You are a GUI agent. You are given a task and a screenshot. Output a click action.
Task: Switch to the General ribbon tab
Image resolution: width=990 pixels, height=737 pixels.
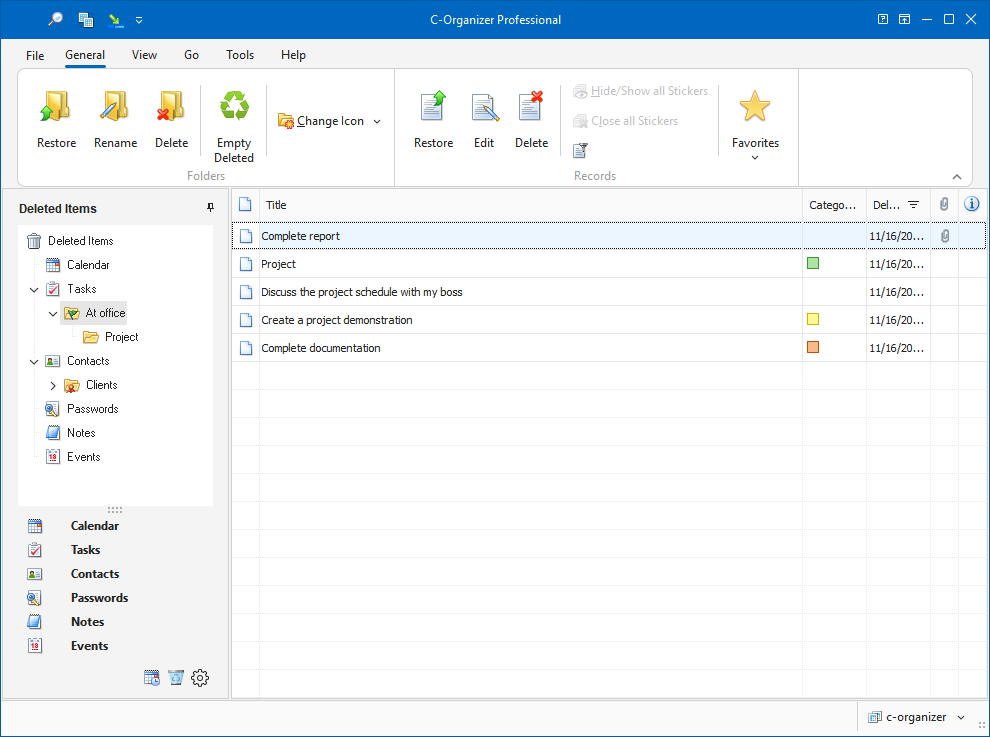coord(85,55)
